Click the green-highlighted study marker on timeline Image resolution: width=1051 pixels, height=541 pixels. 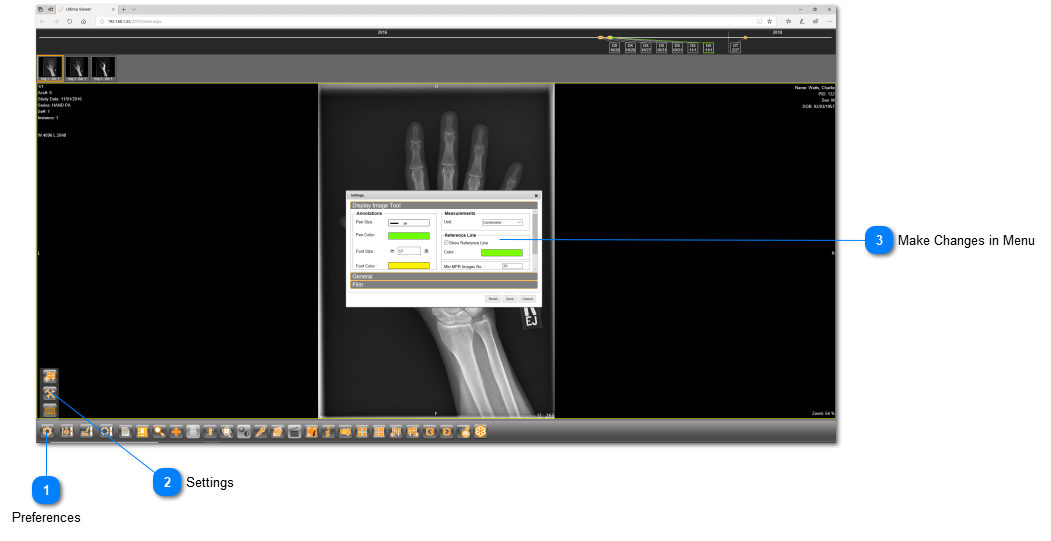(x=708, y=48)
